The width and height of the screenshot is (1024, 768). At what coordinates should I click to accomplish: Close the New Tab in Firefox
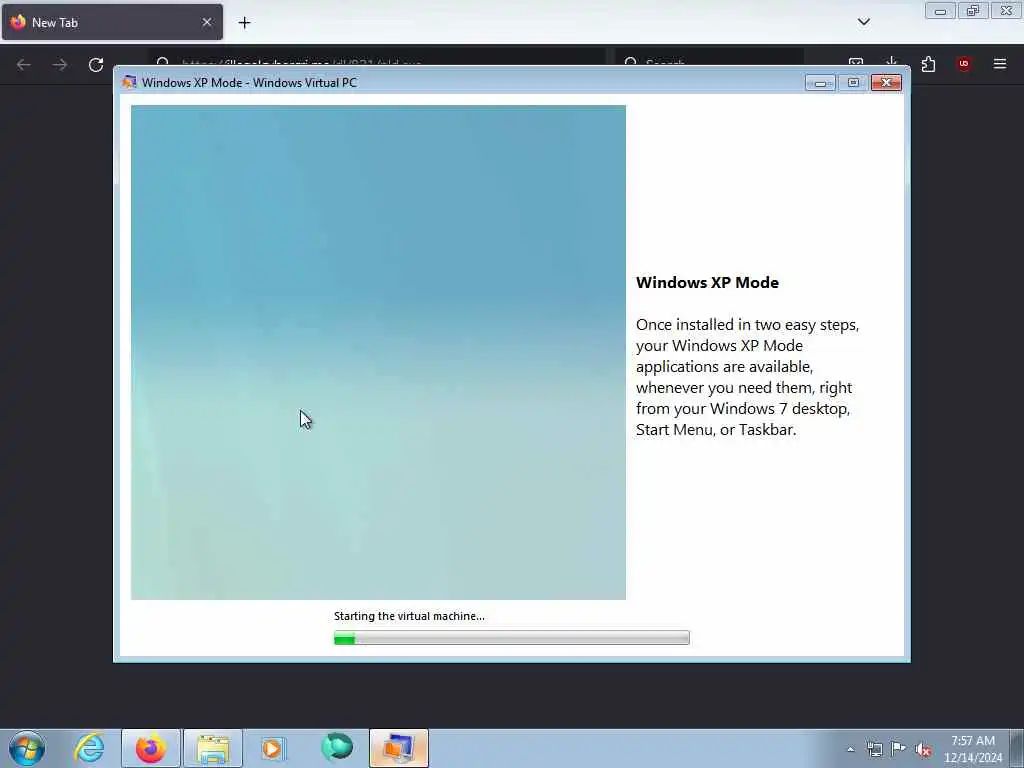click(207, 22)
